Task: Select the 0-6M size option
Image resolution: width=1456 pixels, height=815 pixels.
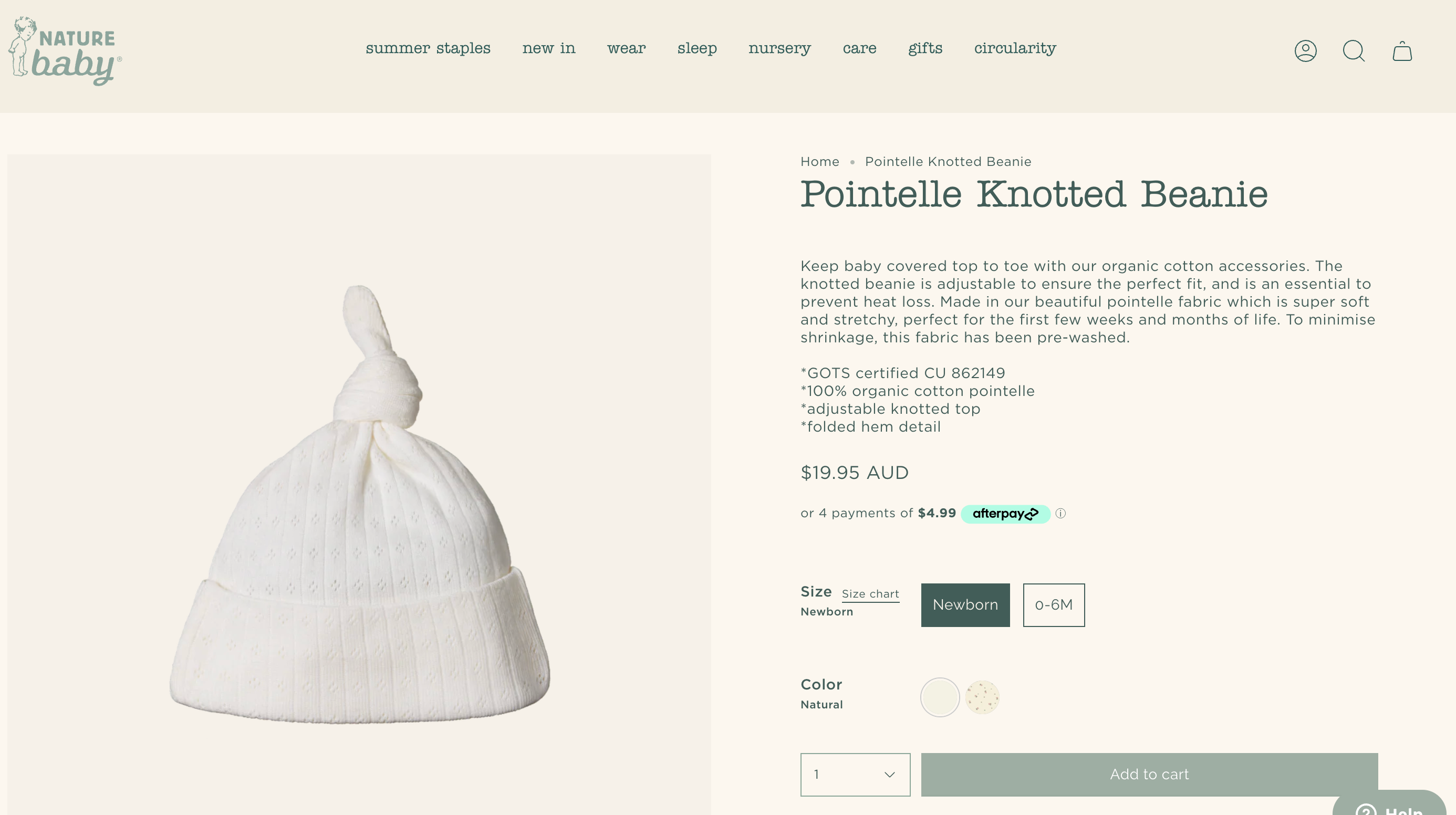Action: pos(1054,605)
